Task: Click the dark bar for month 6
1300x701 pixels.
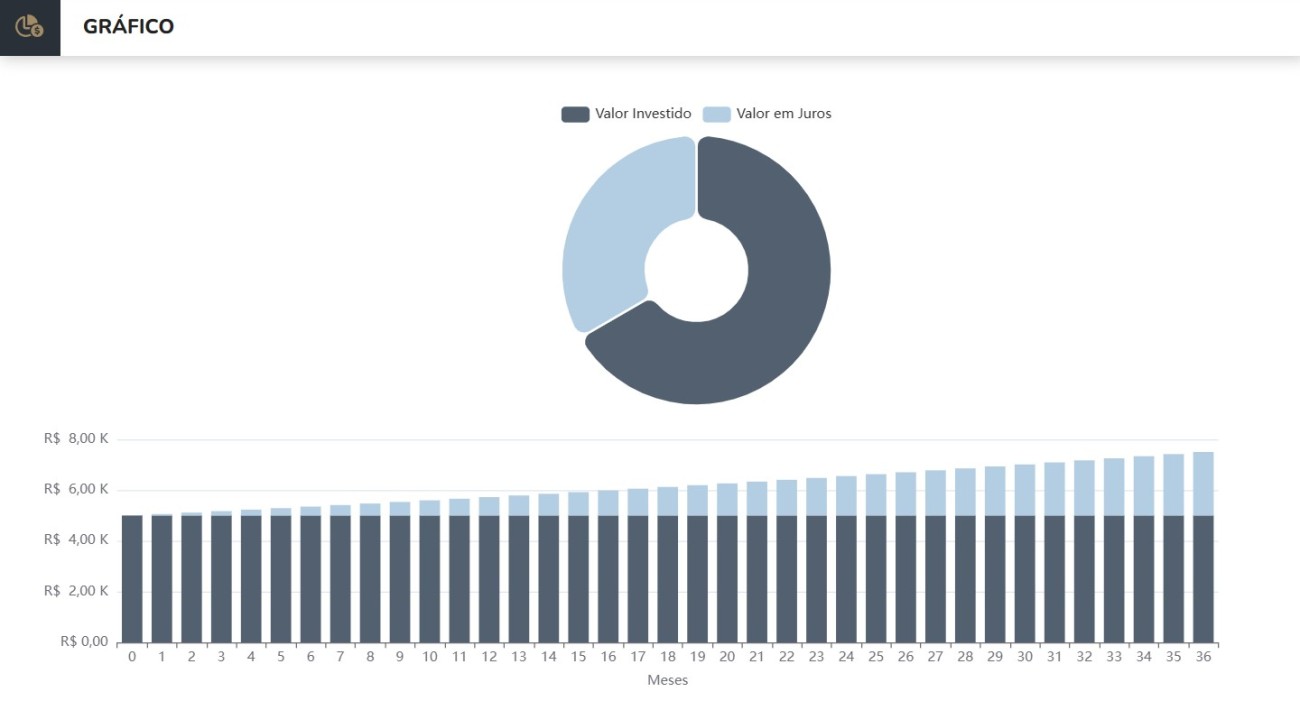Action: [310, 578]
